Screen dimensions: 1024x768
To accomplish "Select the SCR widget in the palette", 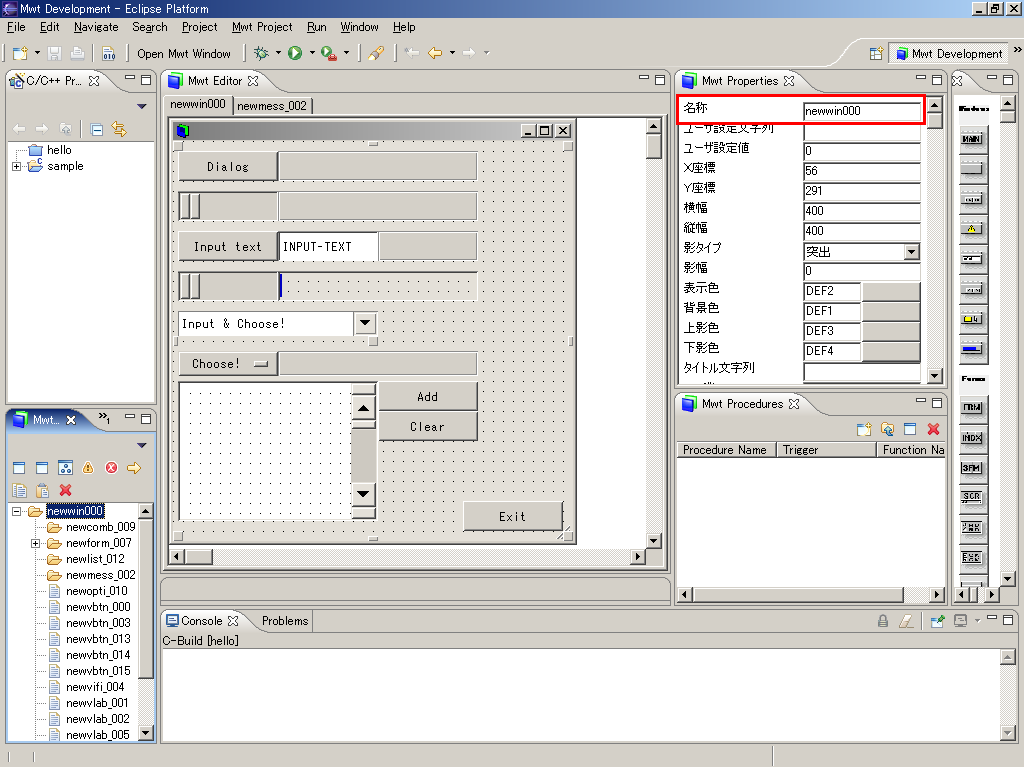I will click(x=971, y=497).
